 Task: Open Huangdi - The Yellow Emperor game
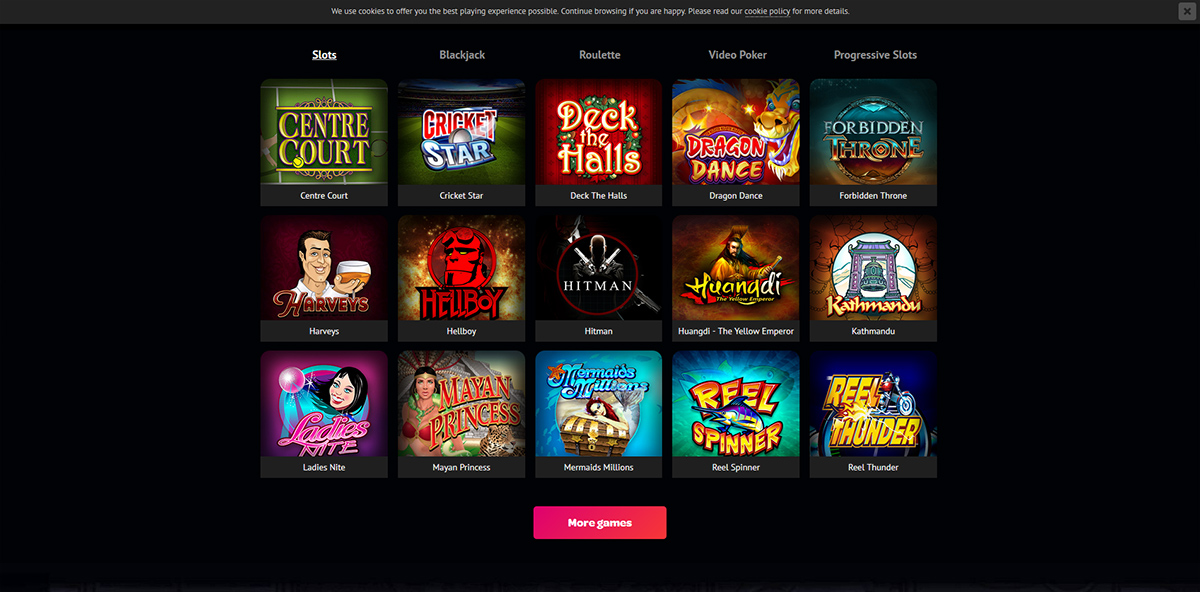click(x=736, y=278)
